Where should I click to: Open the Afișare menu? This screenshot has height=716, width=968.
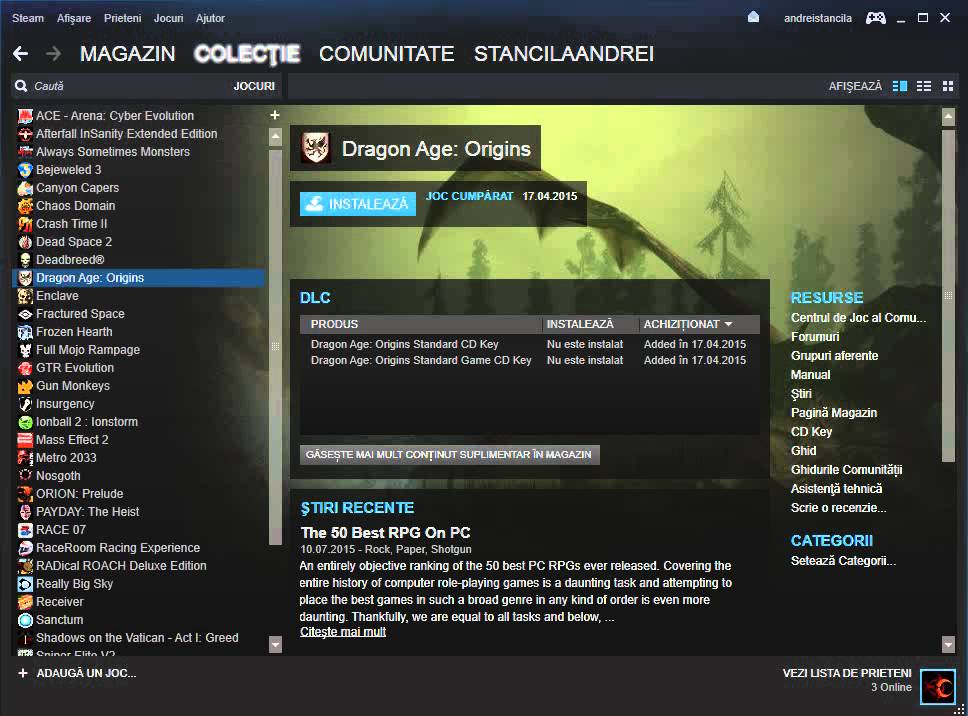74,18
